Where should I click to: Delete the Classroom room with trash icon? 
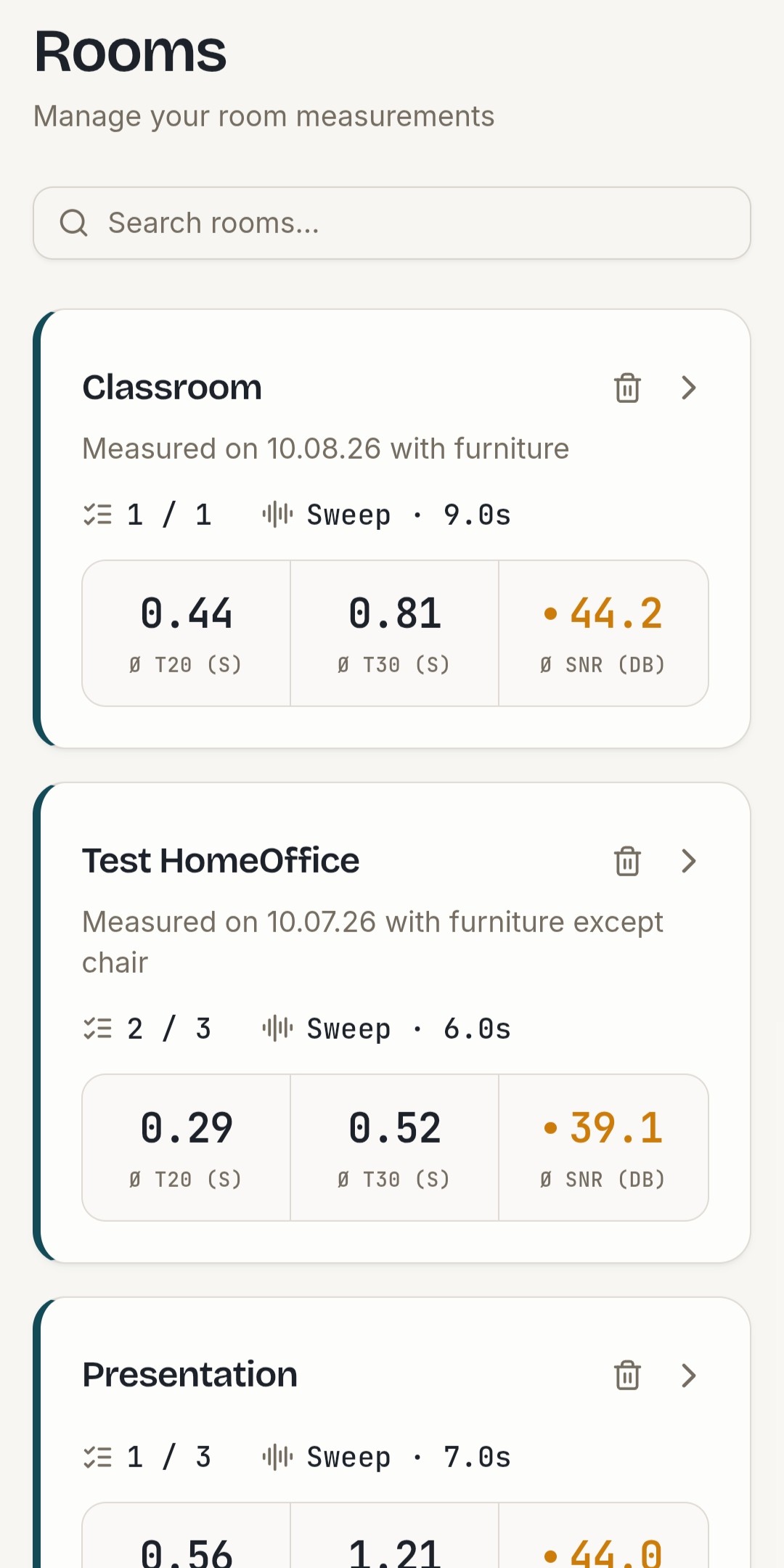(627, 388)
